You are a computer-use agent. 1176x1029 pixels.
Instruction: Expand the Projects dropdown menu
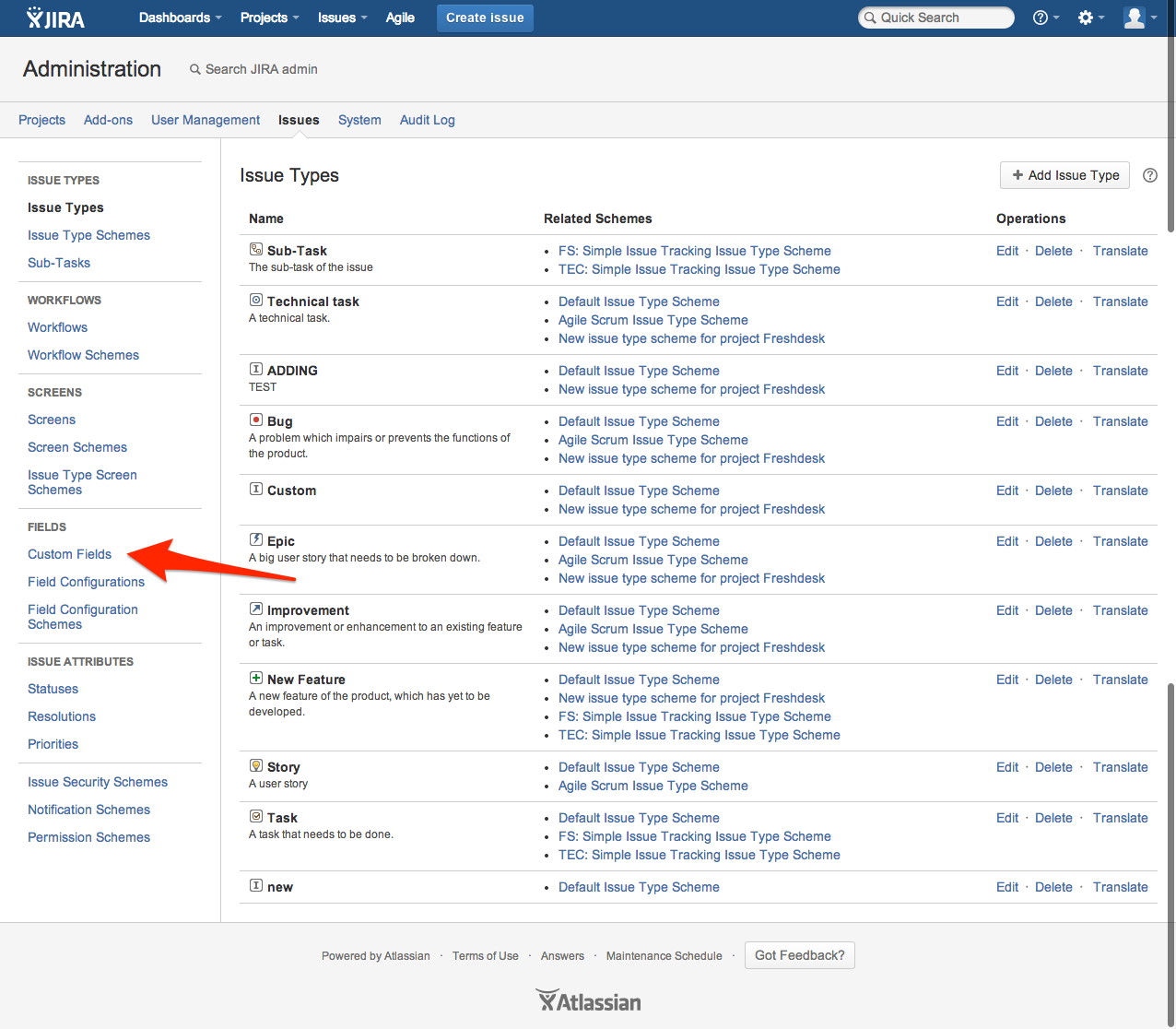269,18
